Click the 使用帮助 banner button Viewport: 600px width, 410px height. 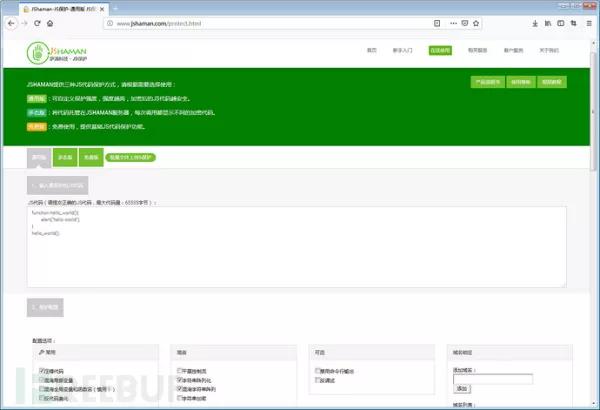point(521,82)
